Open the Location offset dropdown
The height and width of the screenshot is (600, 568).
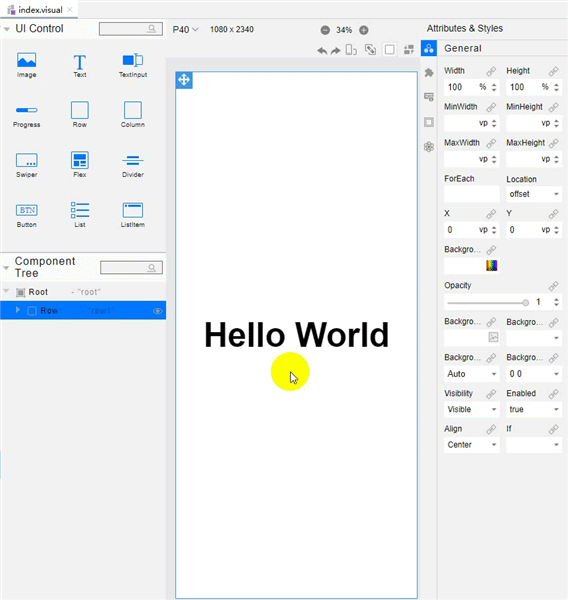click(x=534, y=194)
